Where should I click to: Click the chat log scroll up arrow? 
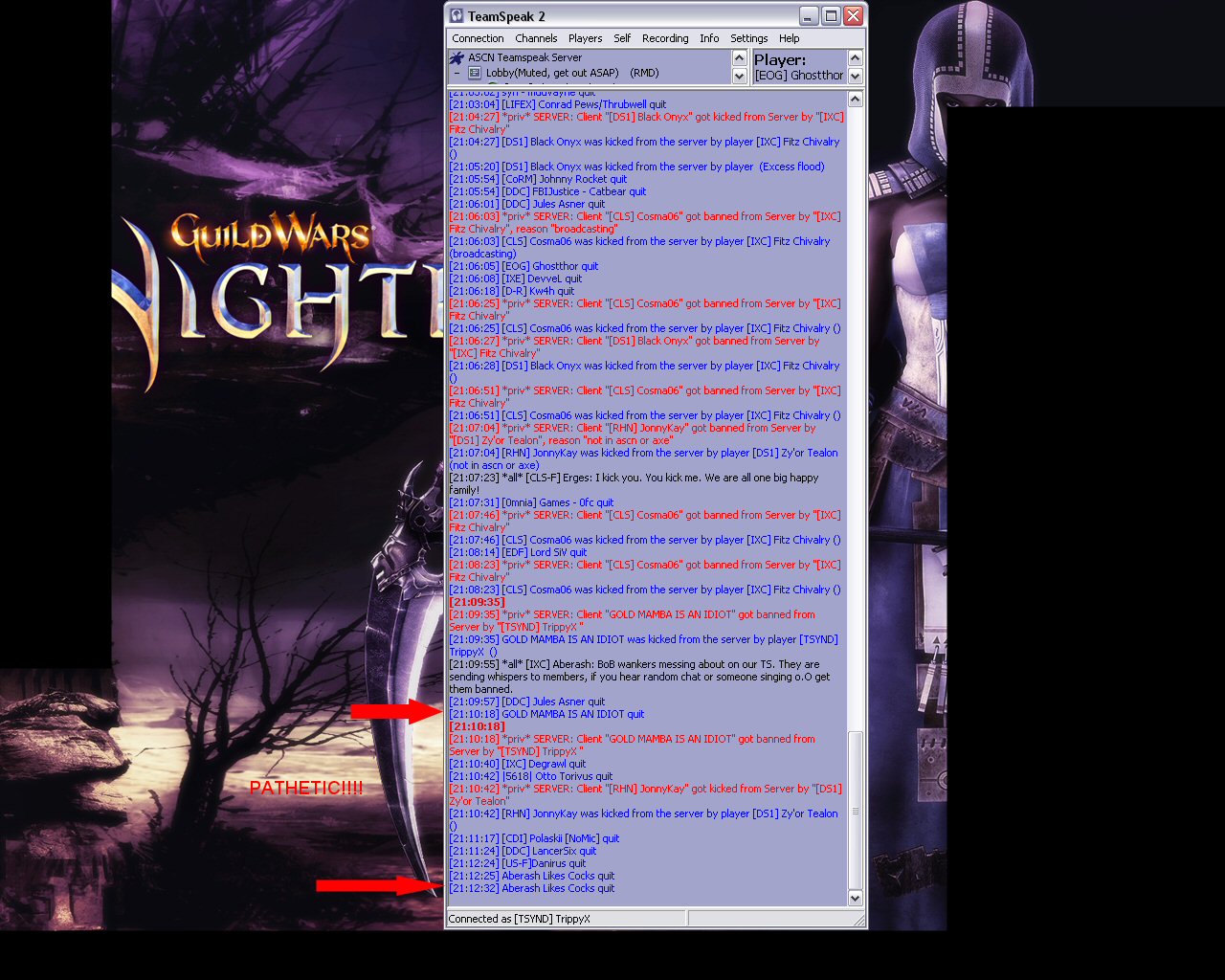(x=856, y=99)
